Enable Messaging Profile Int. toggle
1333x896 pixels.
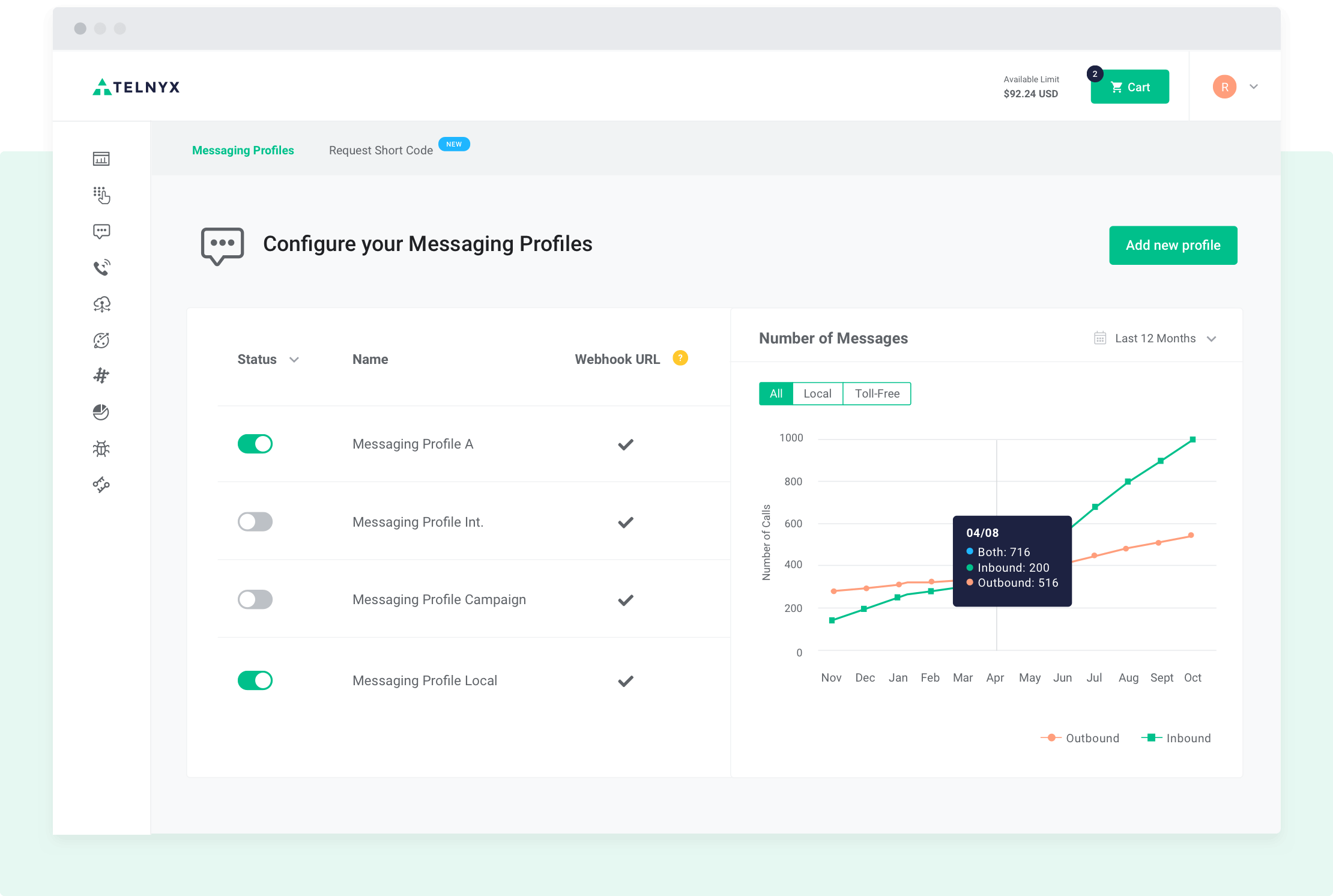pyautogui.click(x=255, y=522)
